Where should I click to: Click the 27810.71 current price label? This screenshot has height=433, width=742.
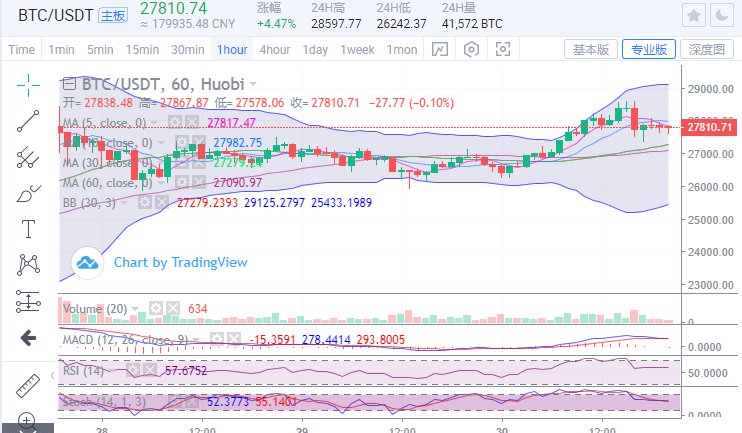[x=709, y=127]
